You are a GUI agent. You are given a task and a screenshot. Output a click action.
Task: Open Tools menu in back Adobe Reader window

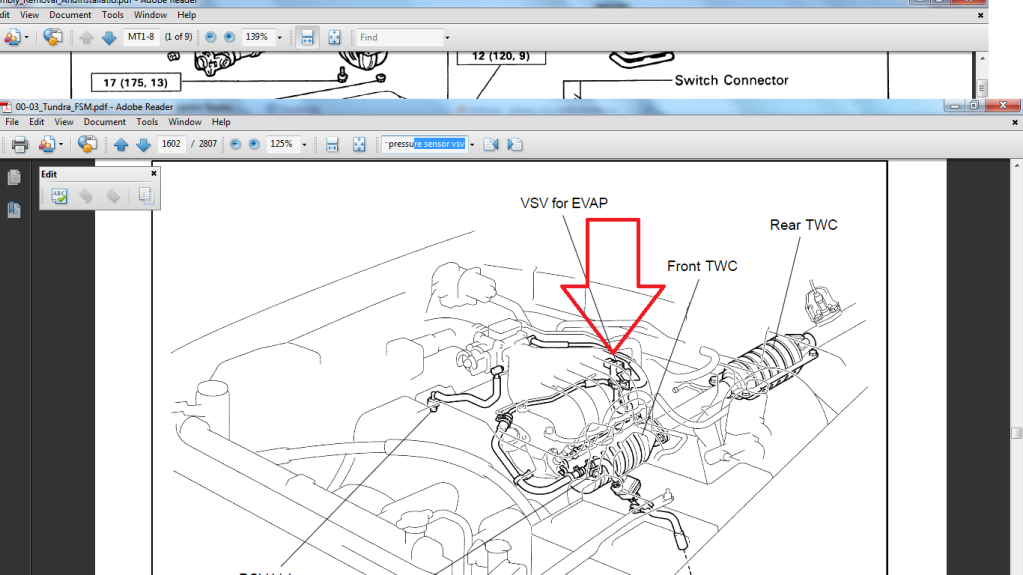click(x=112, y=14)
